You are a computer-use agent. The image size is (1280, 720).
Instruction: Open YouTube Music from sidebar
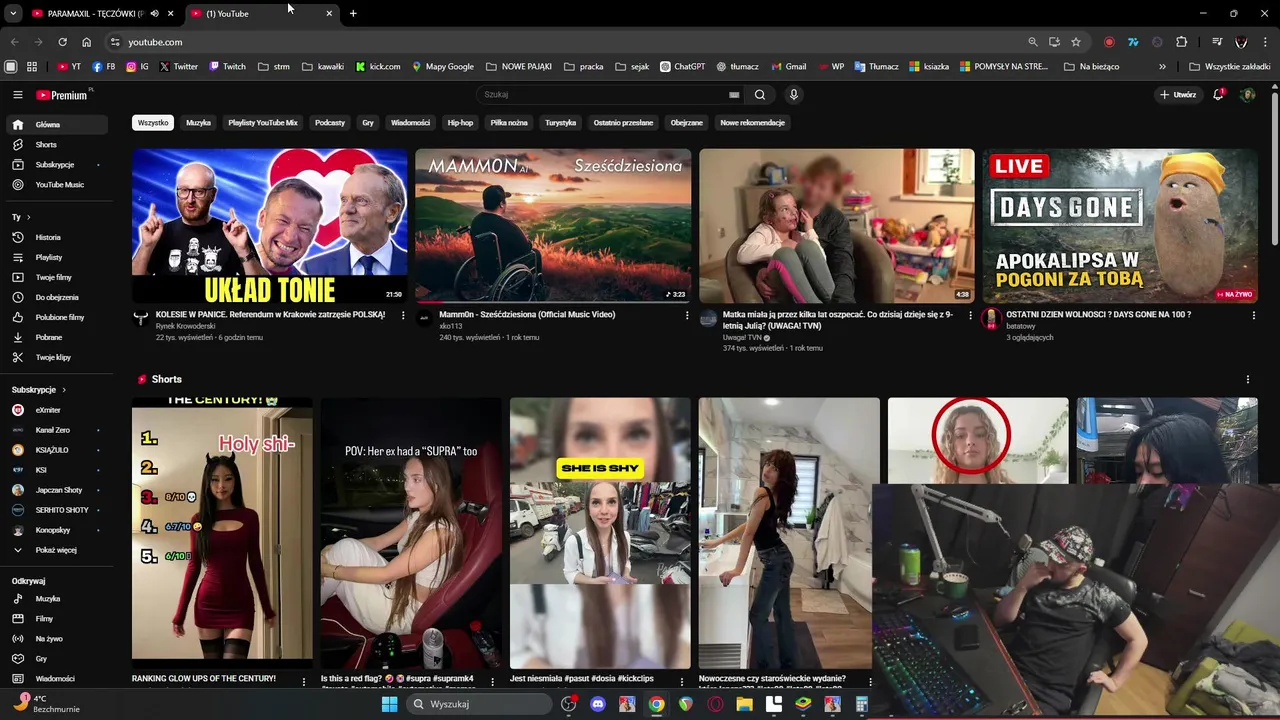pyautogui.click(x=55, y=185)
